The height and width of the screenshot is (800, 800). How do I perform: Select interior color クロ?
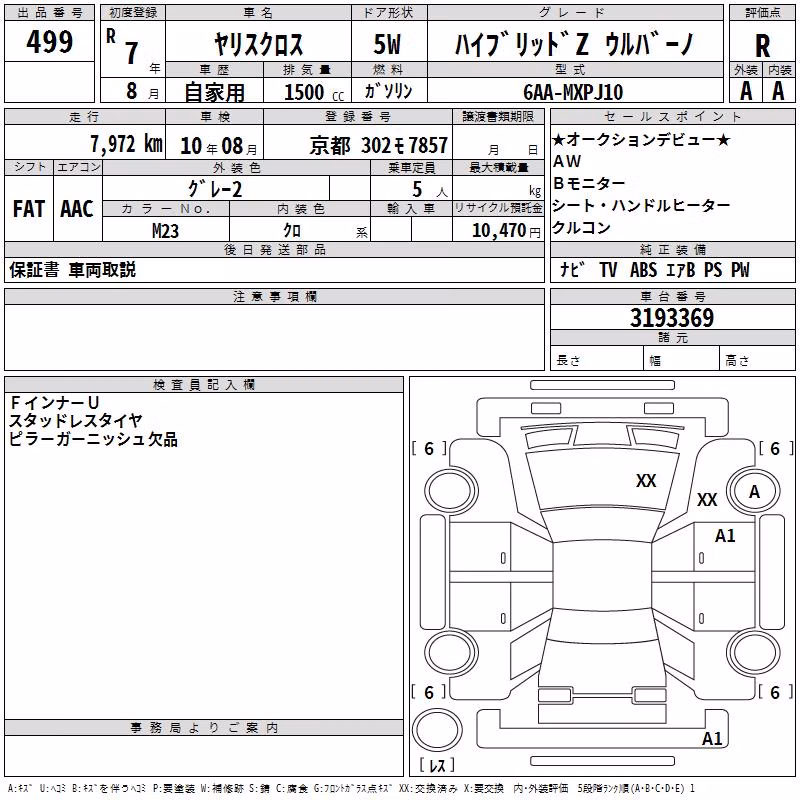click(x=292, y=231)
